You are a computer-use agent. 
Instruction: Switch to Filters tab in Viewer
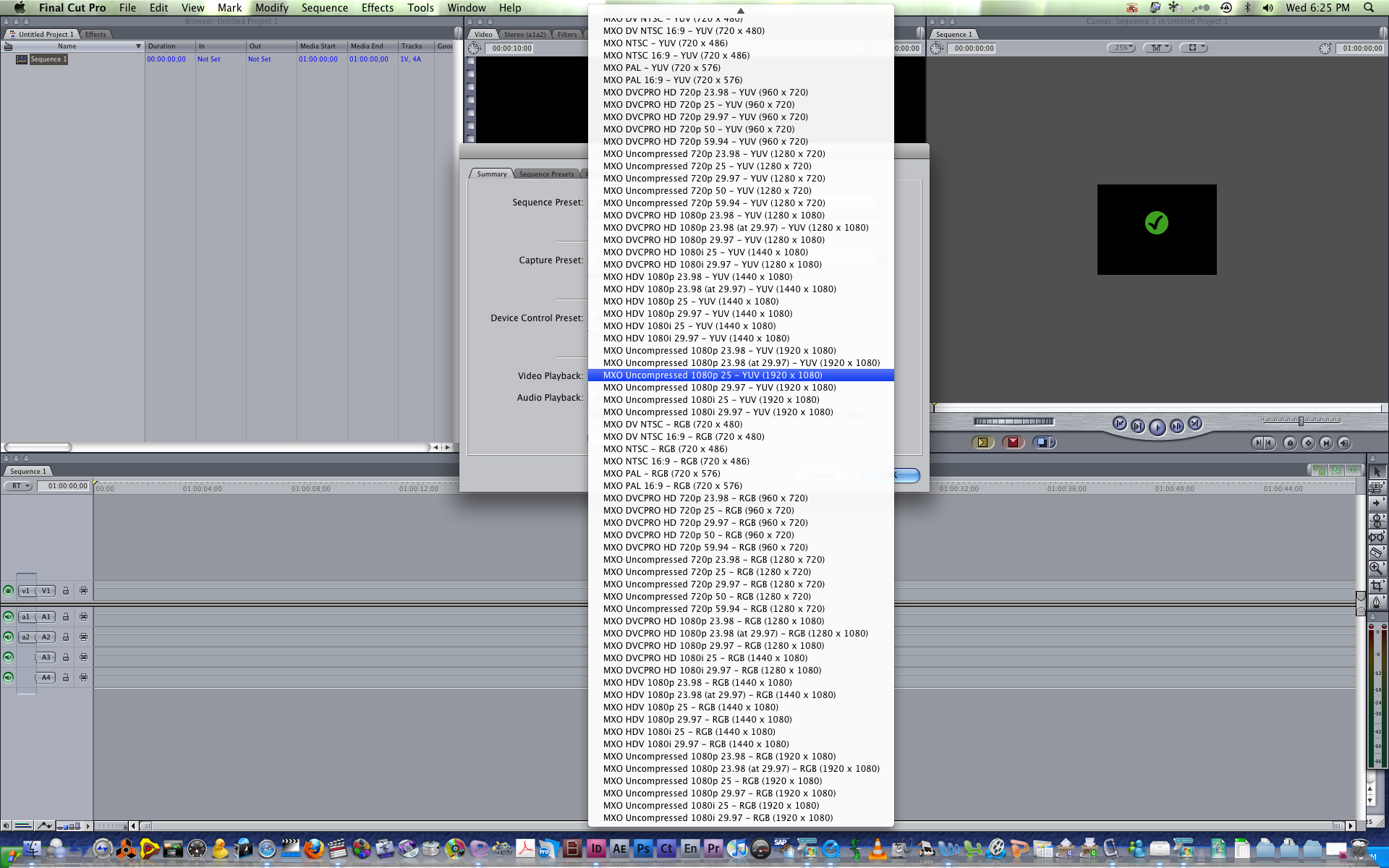[x=567, y=34]
